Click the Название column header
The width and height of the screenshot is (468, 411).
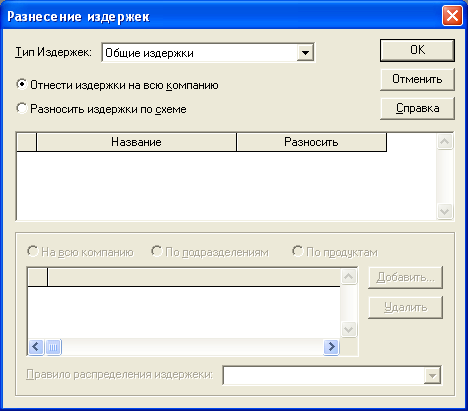[136, 142]
